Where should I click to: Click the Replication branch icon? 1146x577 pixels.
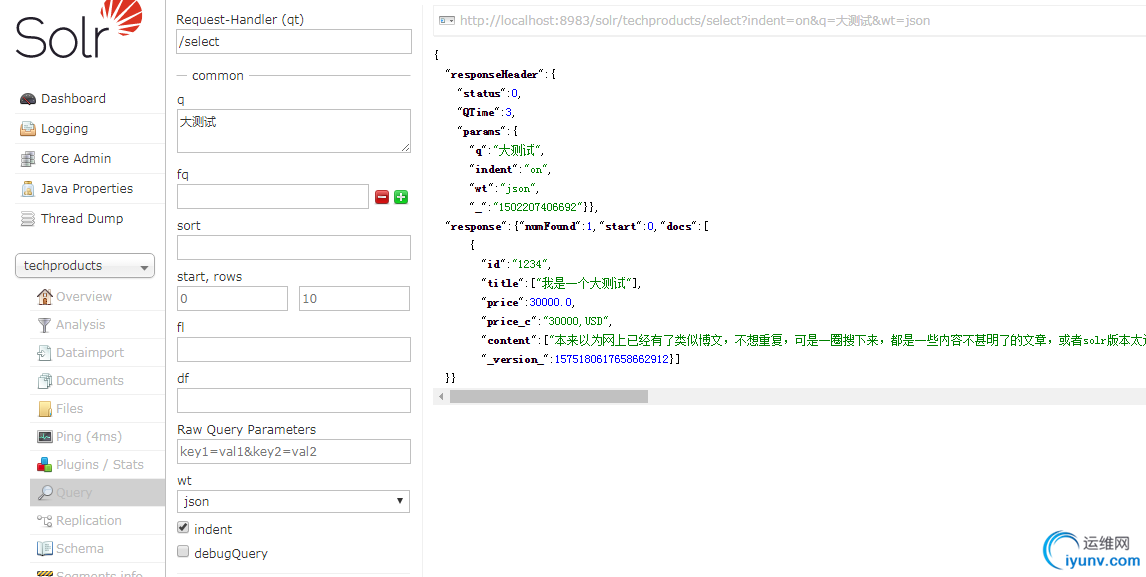coord(45,521)
